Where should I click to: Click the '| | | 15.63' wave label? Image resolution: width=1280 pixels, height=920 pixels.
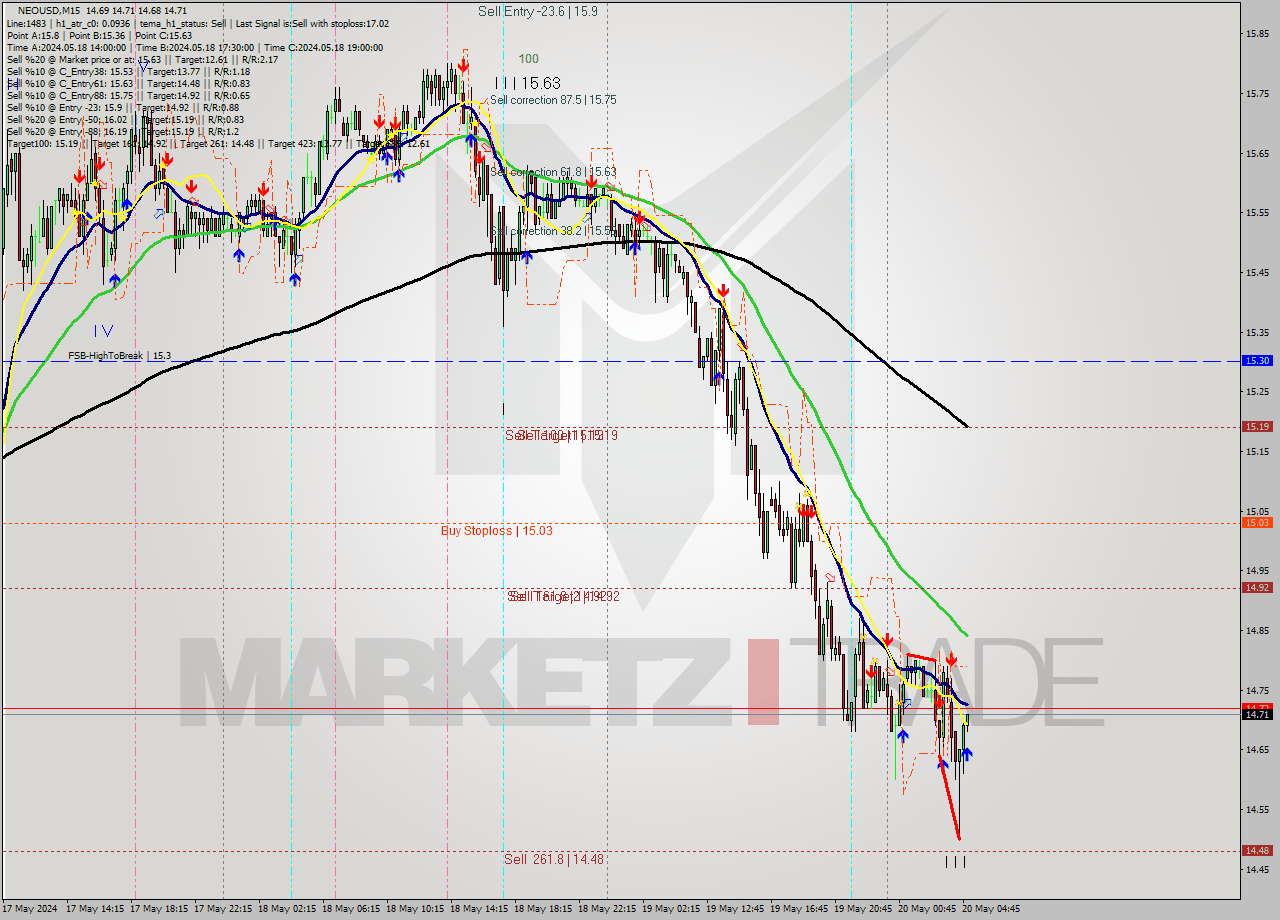click(528, 83)
